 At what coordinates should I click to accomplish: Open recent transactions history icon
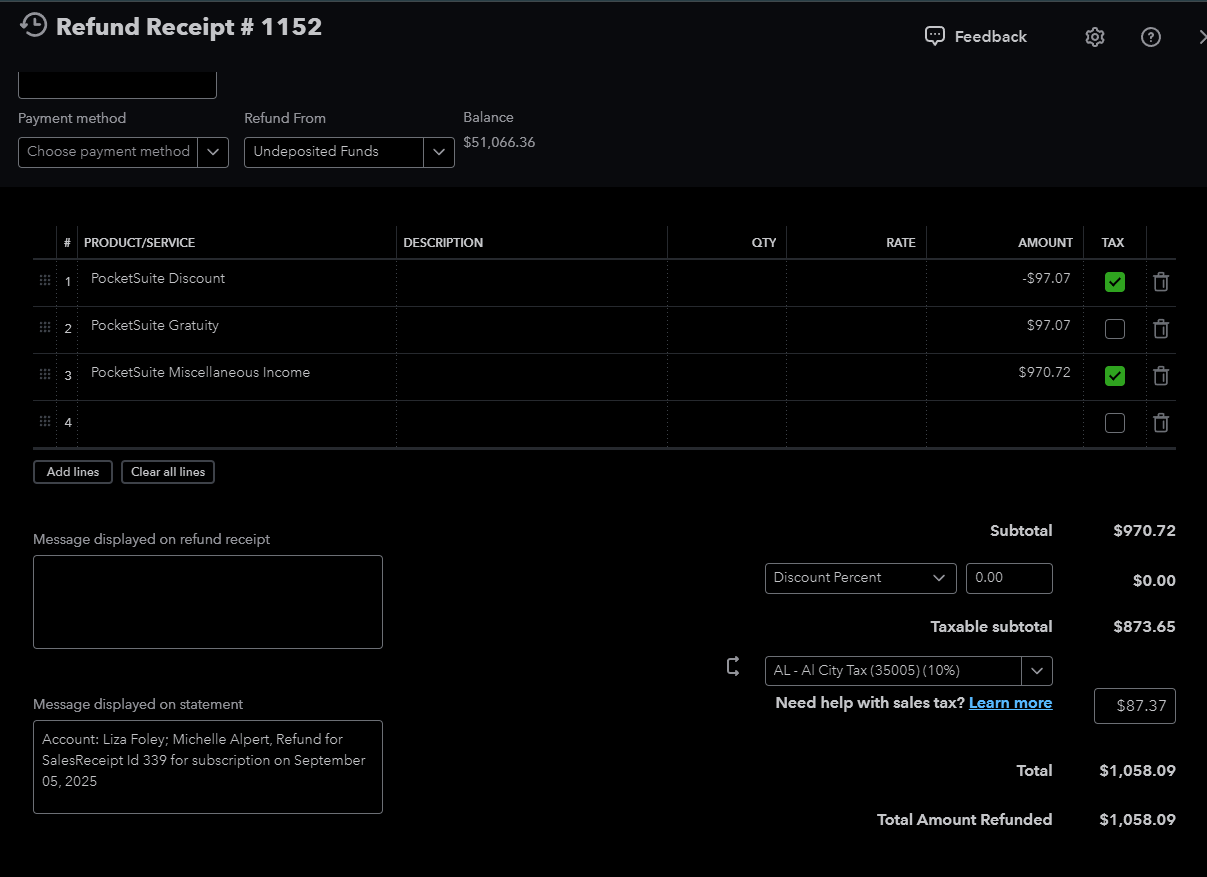pyautogui.click(x=33, y=26)
